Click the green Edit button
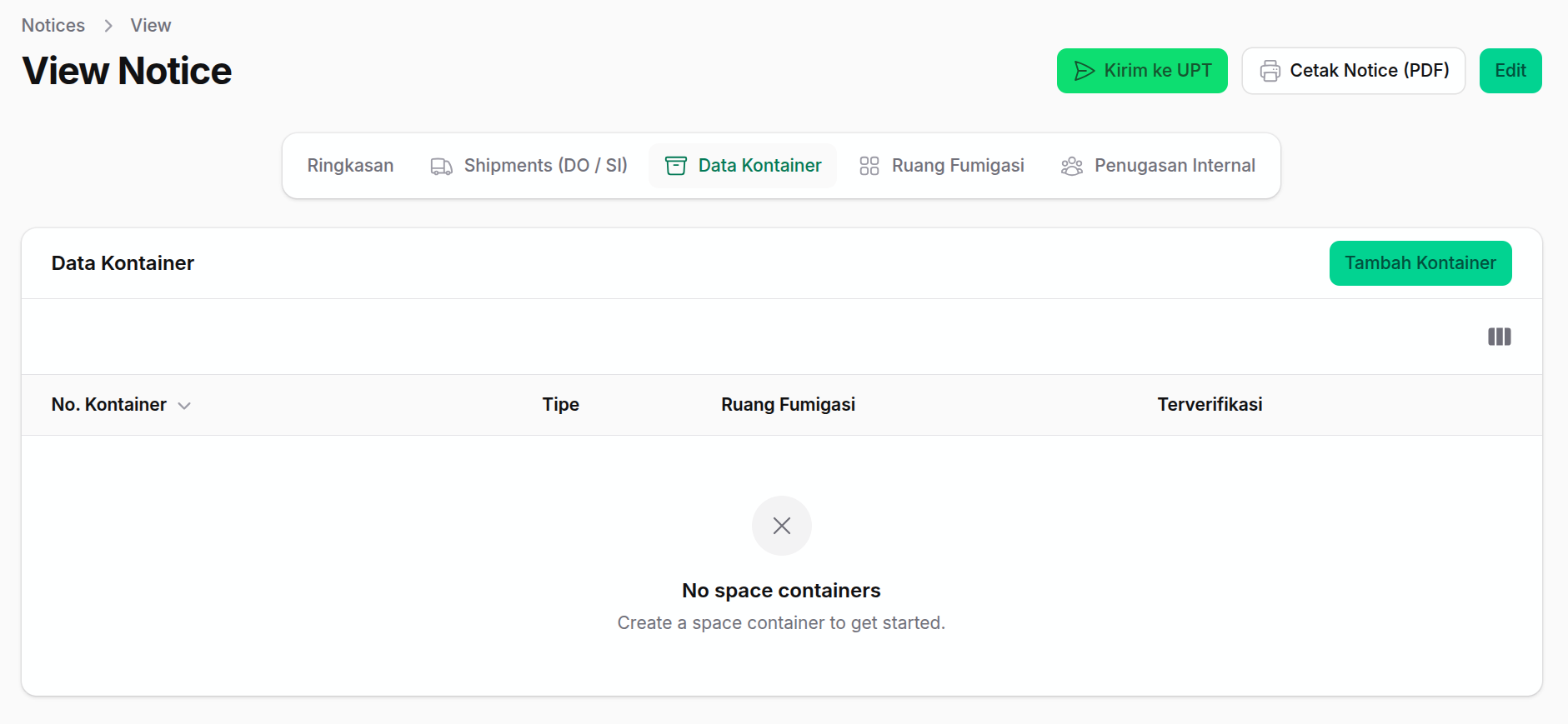Image resolution: width=1568 pixels, height=724 pixels. pos(1510,71)
